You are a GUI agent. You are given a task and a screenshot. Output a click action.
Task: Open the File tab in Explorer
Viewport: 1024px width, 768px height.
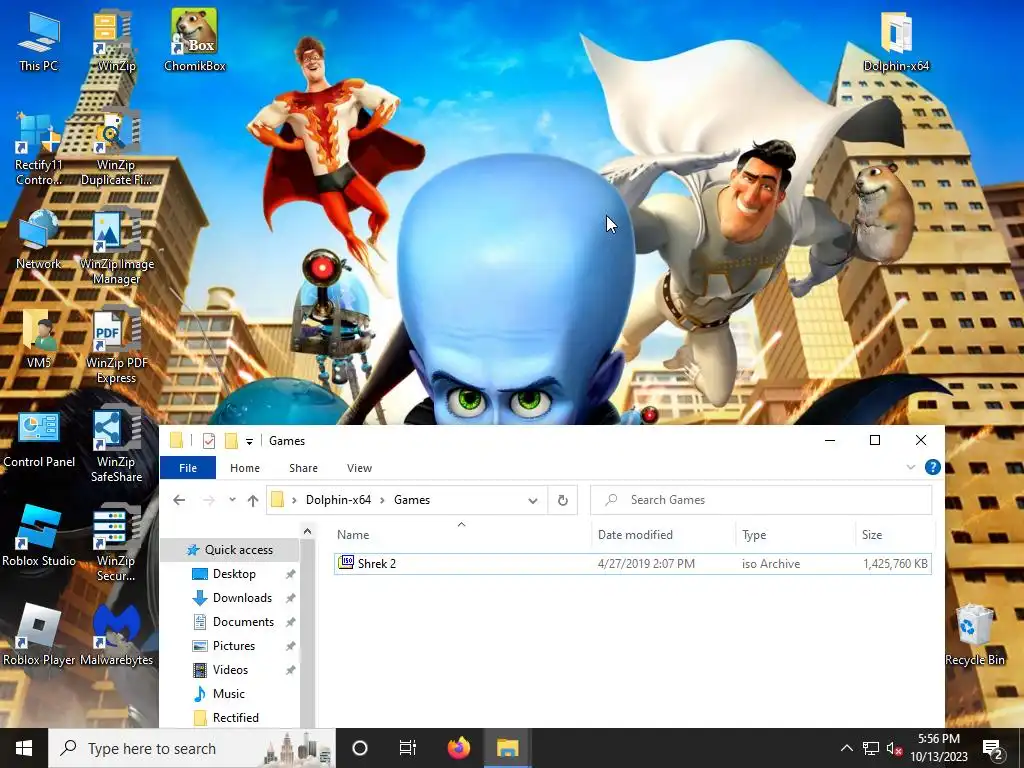[x=188, y=468]
